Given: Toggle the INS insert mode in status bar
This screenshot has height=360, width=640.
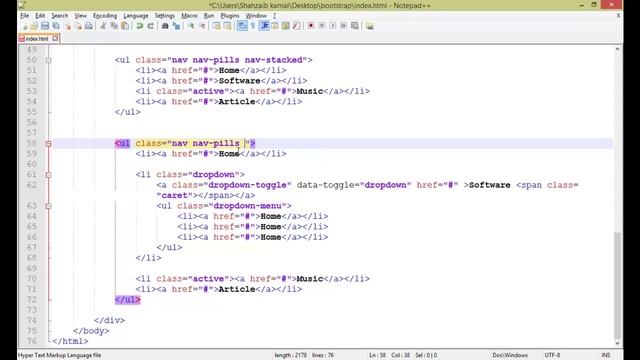Looking at the screenshot, I should 606,355.
